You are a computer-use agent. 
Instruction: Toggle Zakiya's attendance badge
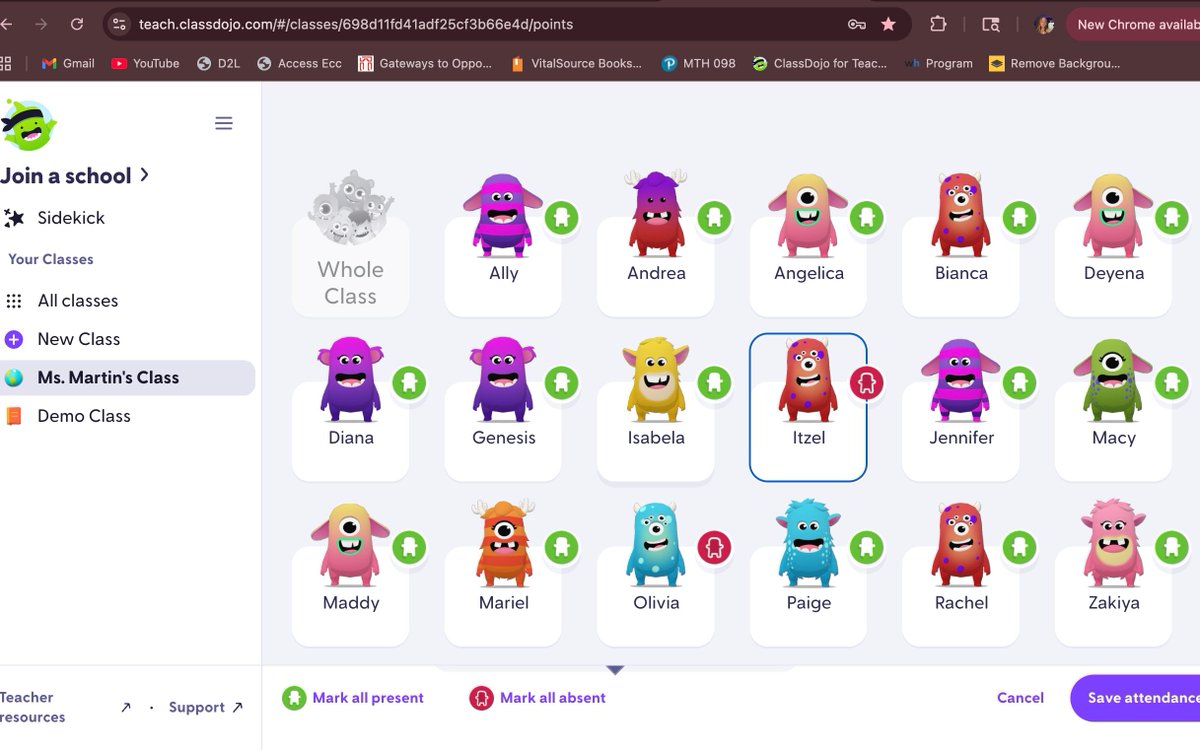(x=1172, y=548)
